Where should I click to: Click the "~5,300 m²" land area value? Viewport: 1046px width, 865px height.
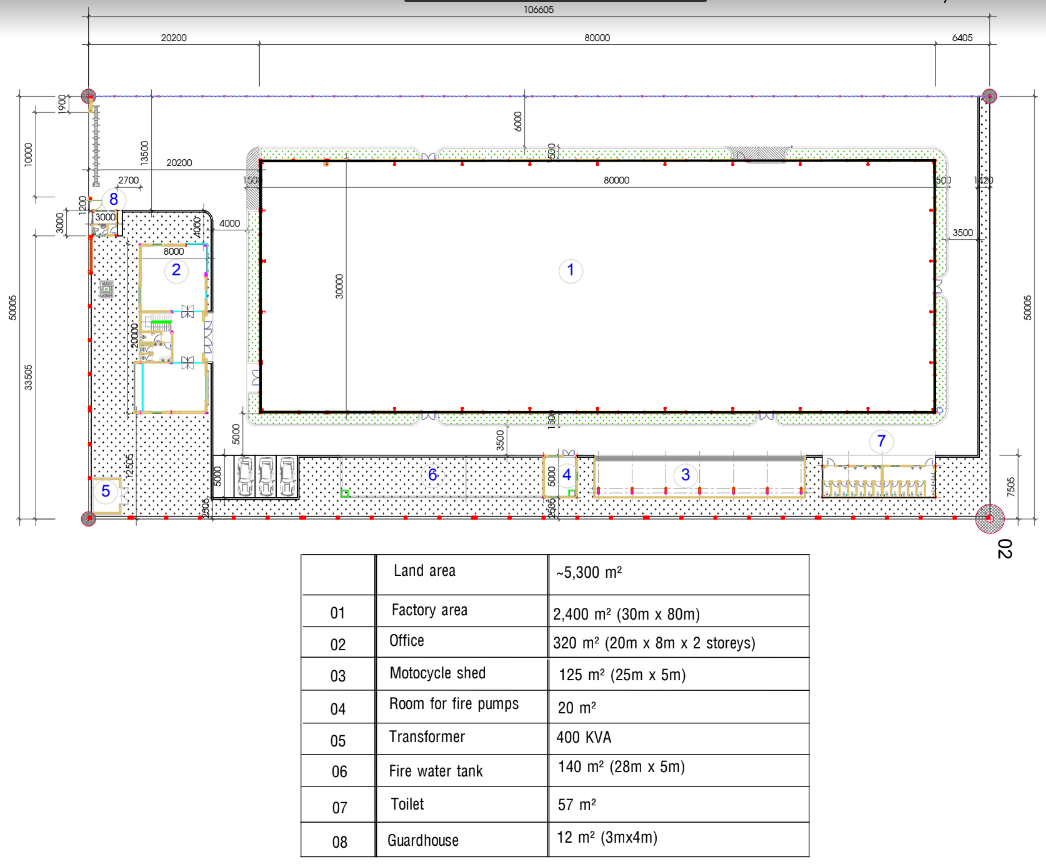(589, 574)
